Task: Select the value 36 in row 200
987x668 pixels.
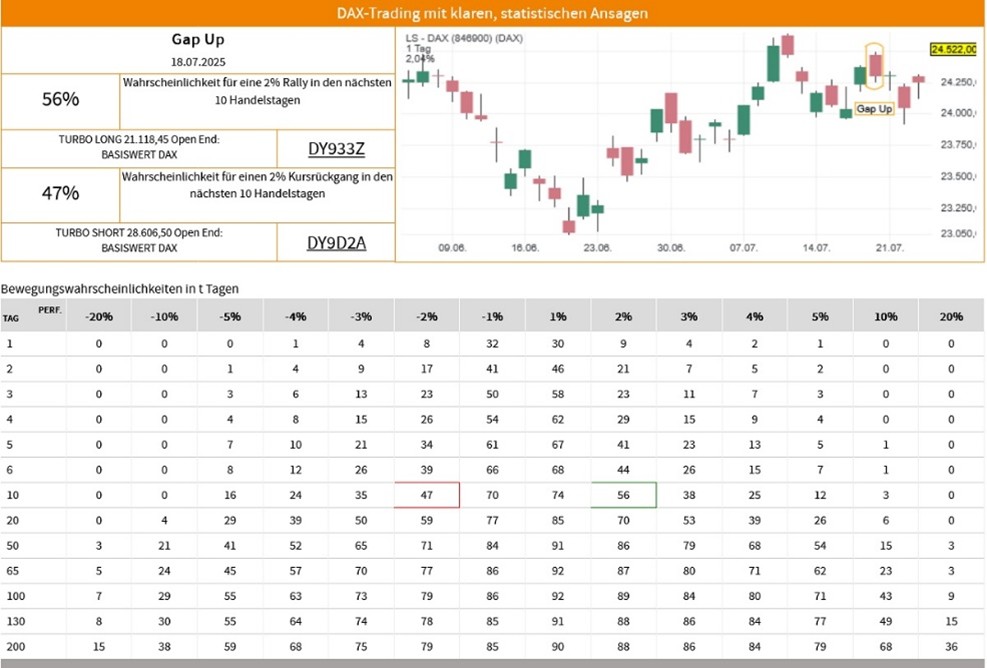Action: click(951, 647)
